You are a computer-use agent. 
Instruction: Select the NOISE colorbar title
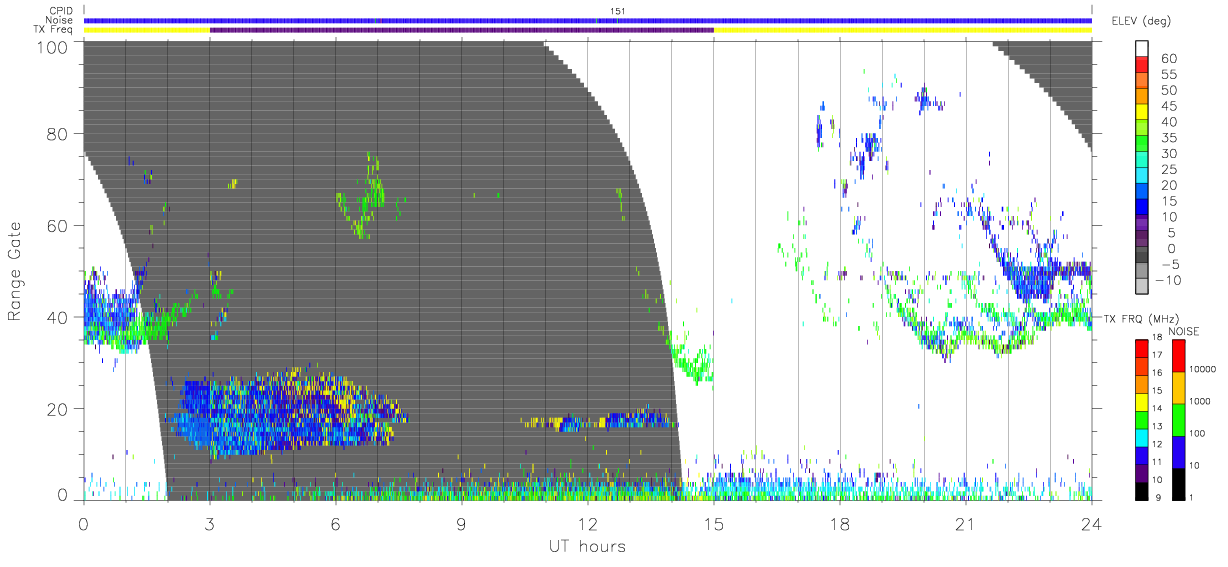point(1184,331)
